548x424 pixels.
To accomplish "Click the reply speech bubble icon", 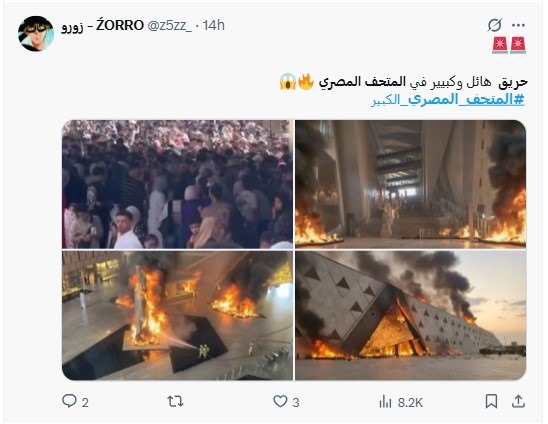I will 69,401.
